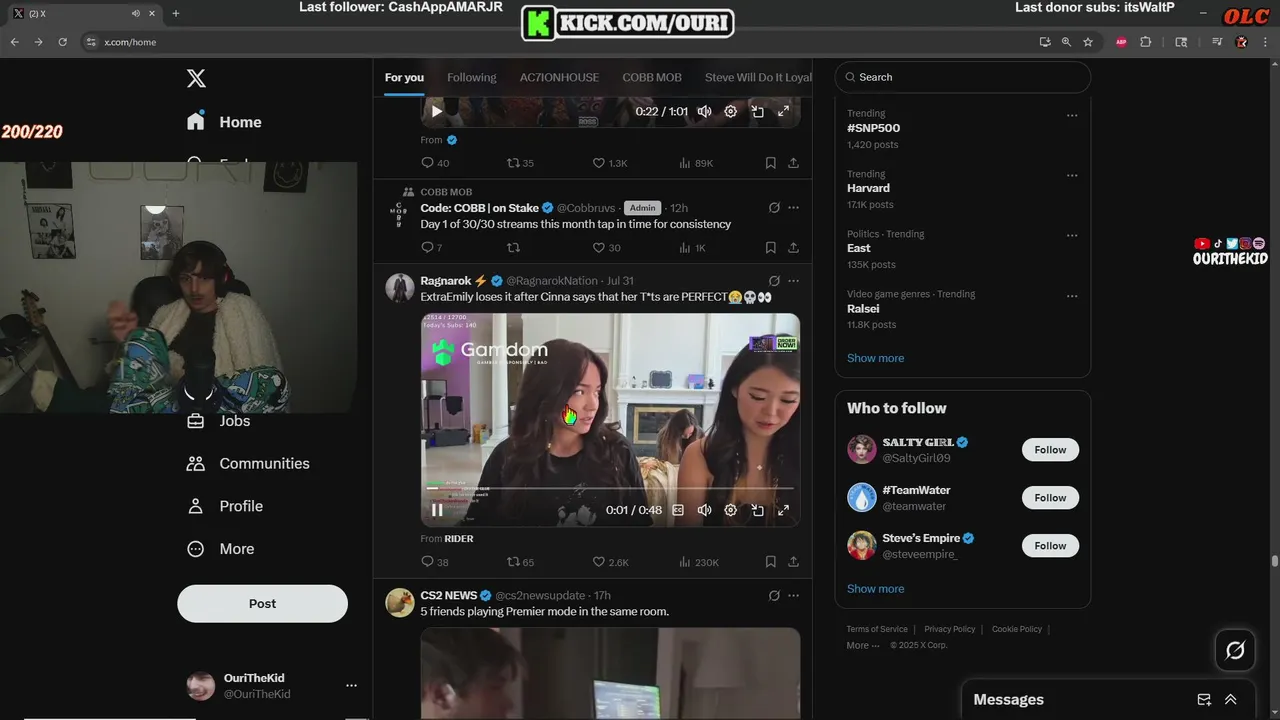Image resolution: width=1280 pixels, height=720 pixels.
Task: Repost the Ragnarok post with 65 reposts
Action: point(520,562)
